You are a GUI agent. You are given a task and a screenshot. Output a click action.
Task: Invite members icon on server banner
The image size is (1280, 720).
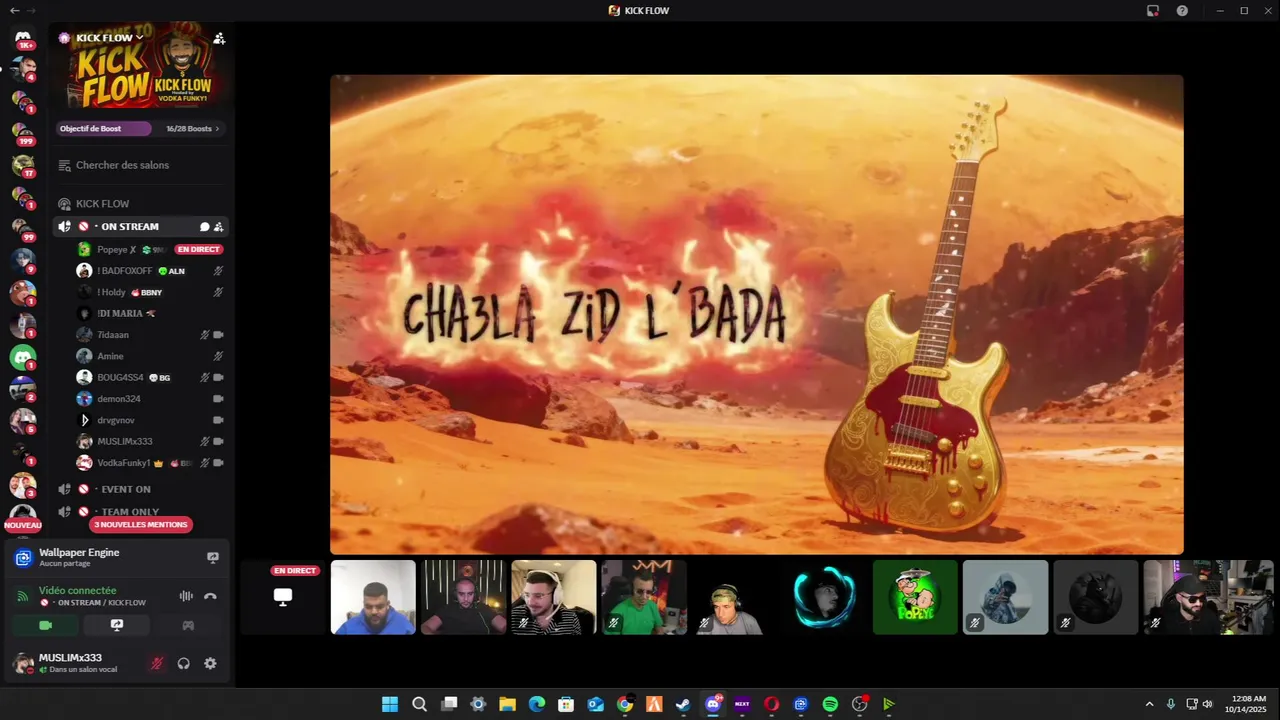click(219, 38)
